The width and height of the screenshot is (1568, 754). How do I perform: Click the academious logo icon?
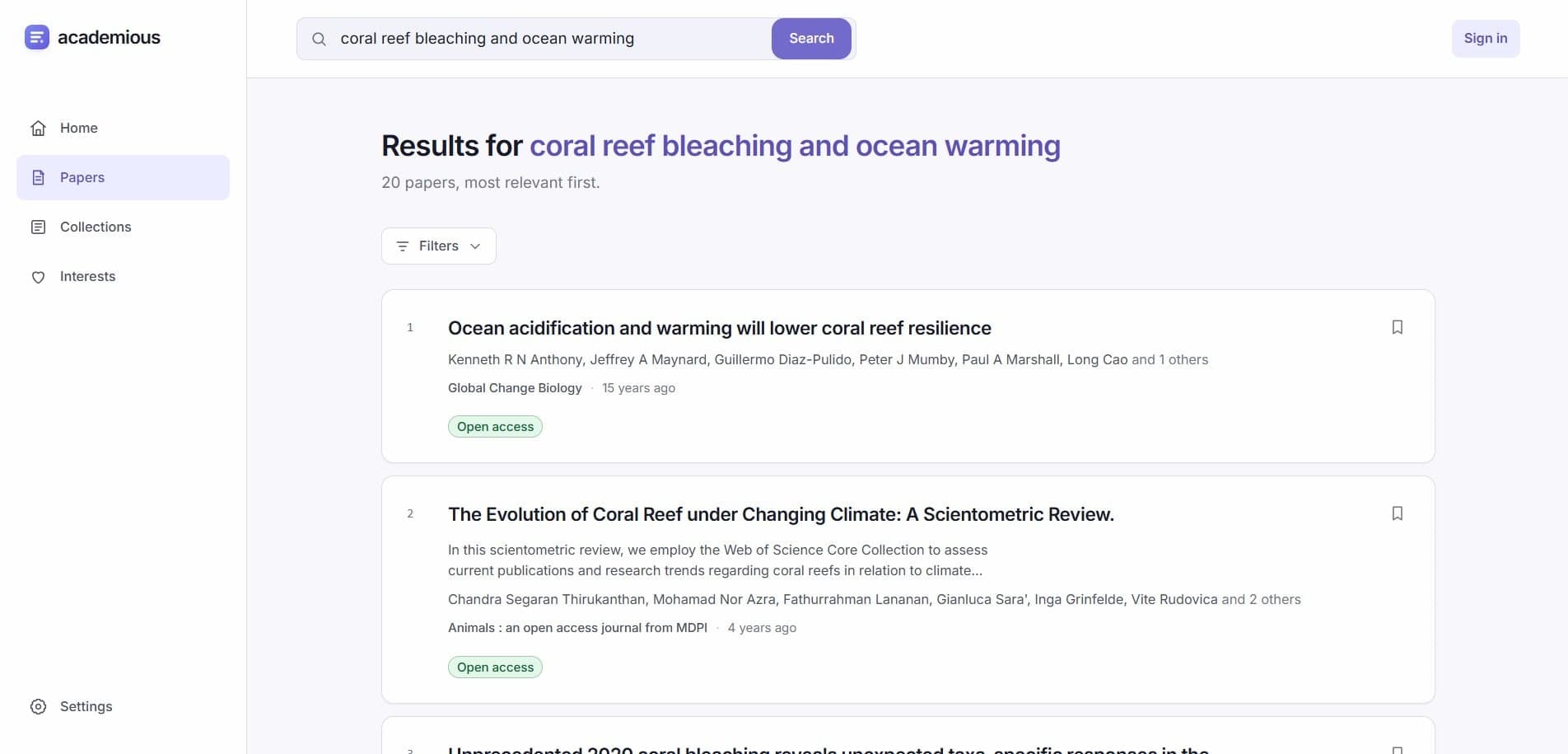(x=37, y=37)
